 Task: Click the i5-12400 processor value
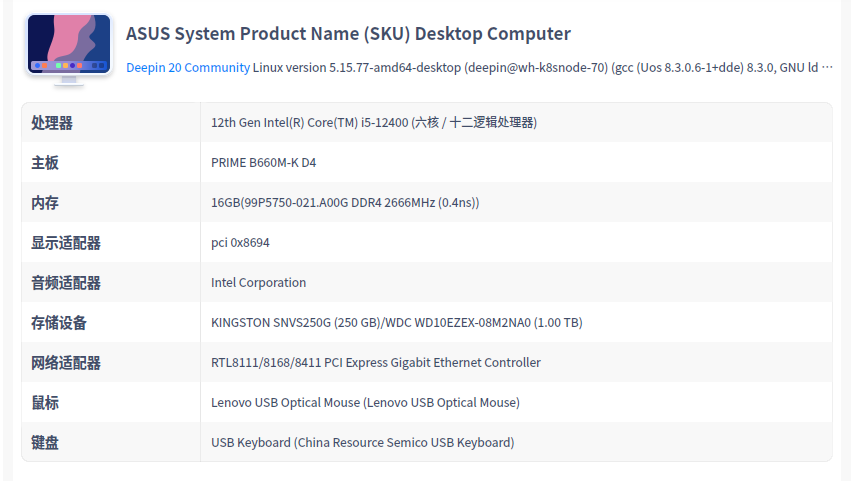(x=373, y=123)
